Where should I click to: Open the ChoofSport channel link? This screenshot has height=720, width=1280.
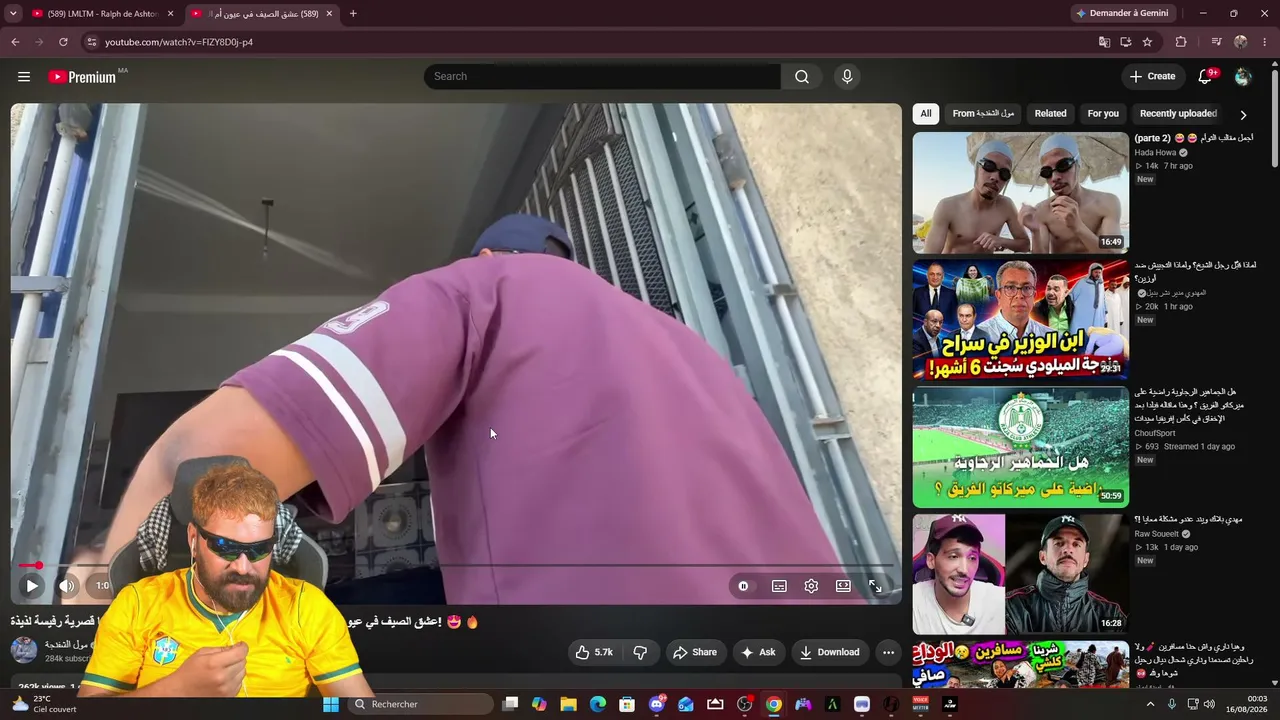(1155, 434)
